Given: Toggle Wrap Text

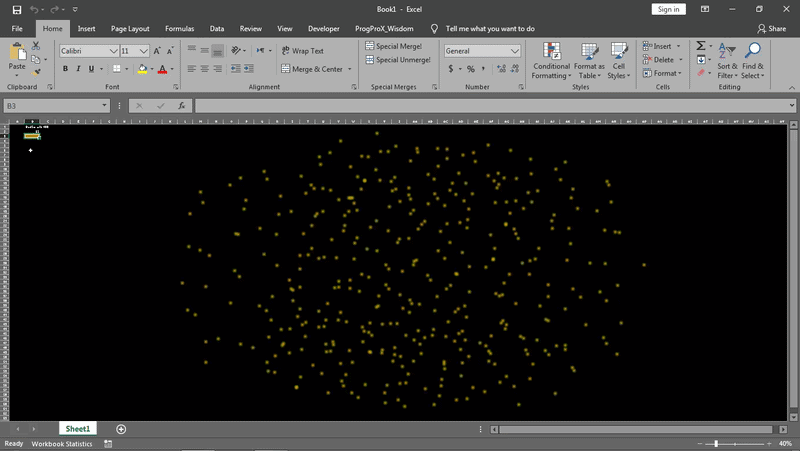Looking at the screenshot, I should pos(303,51).
